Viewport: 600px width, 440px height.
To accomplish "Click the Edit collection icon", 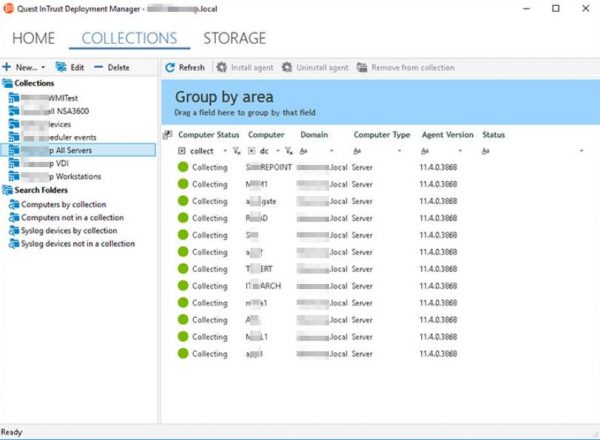I will [62, 67].
